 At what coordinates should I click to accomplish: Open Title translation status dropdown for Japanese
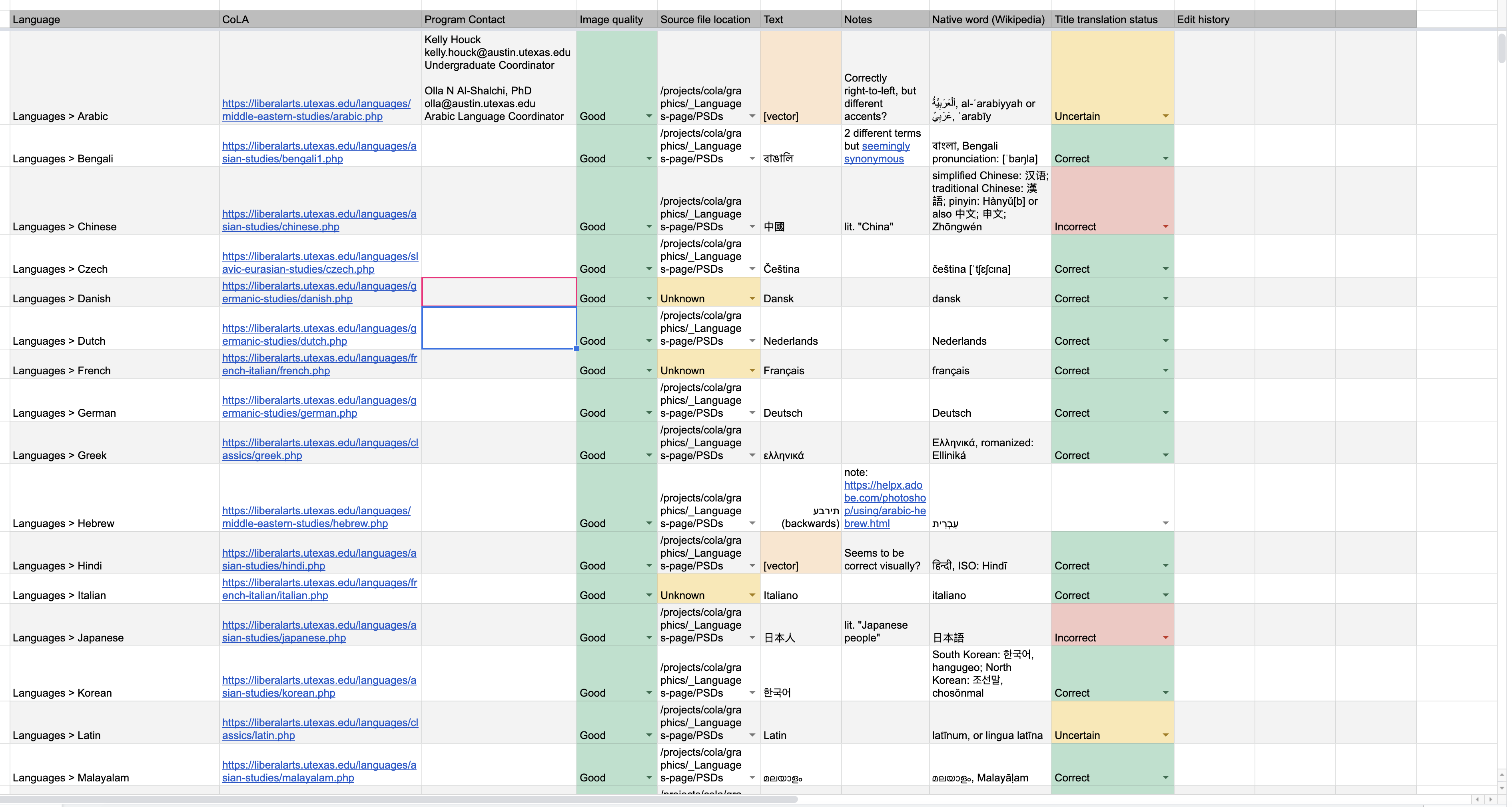tap(1165, 638)
